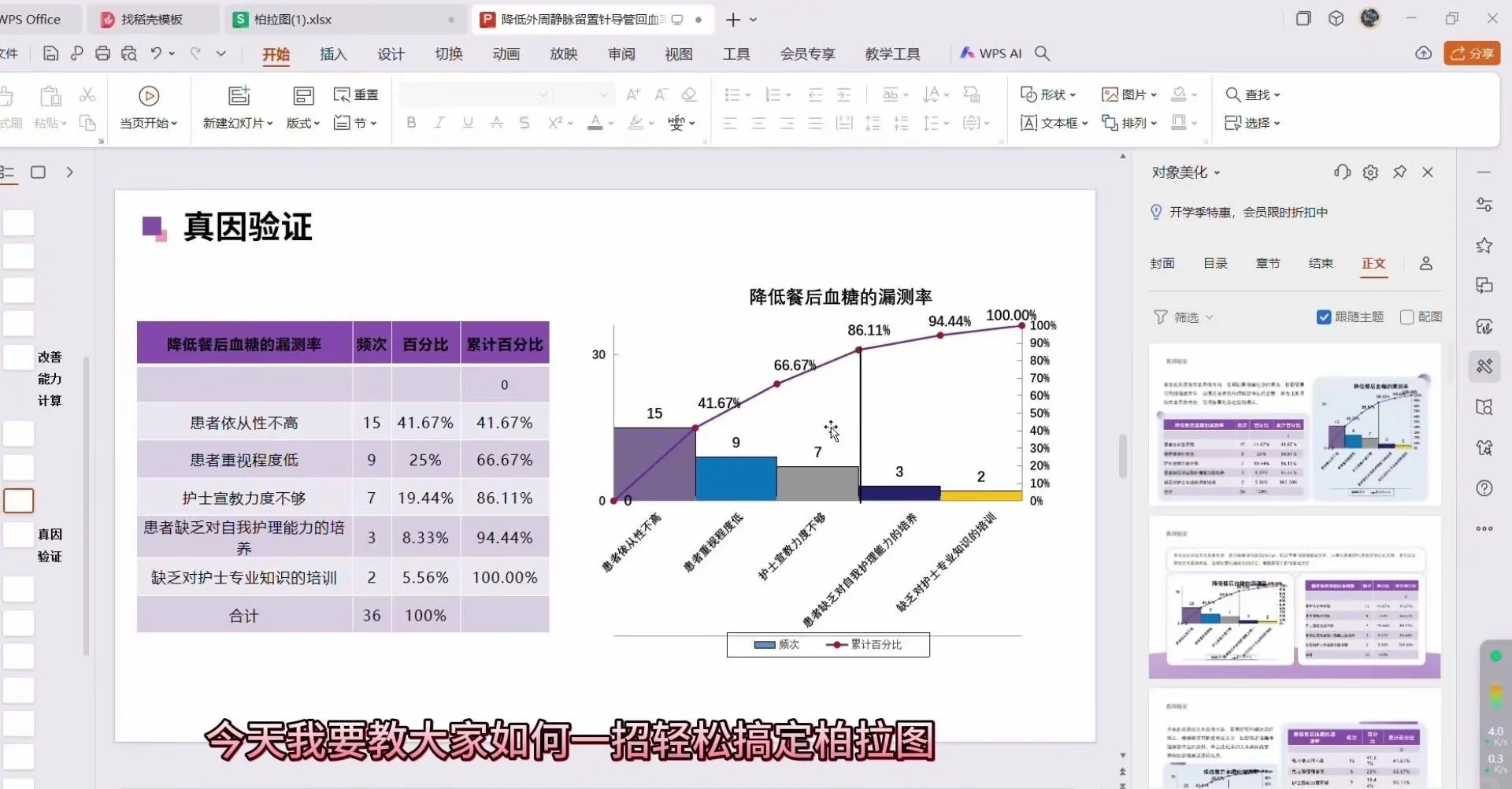Open the font color A swatch
The height and width of the screenshot is (789, 1512).
point(595,123)
